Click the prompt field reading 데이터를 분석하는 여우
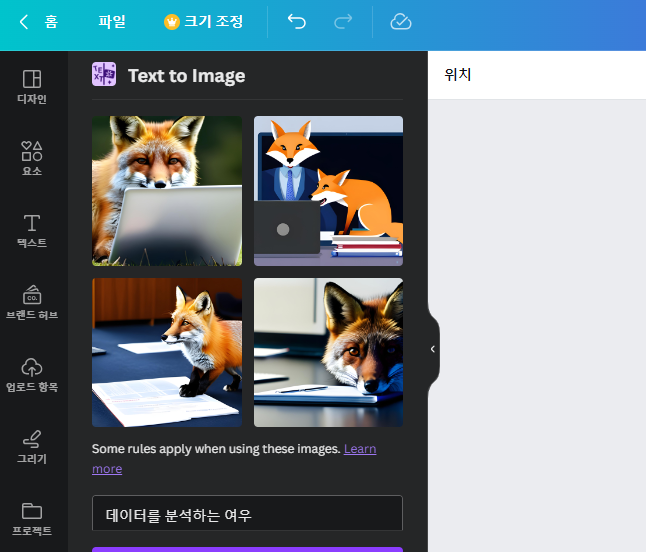Viewport: 646px width, 552px height. [x=247, y=513]
